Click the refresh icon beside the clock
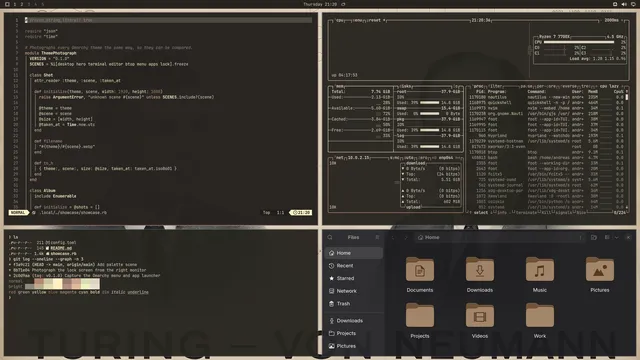This screenshot has width=640, height=360. (x=343, y=4)
